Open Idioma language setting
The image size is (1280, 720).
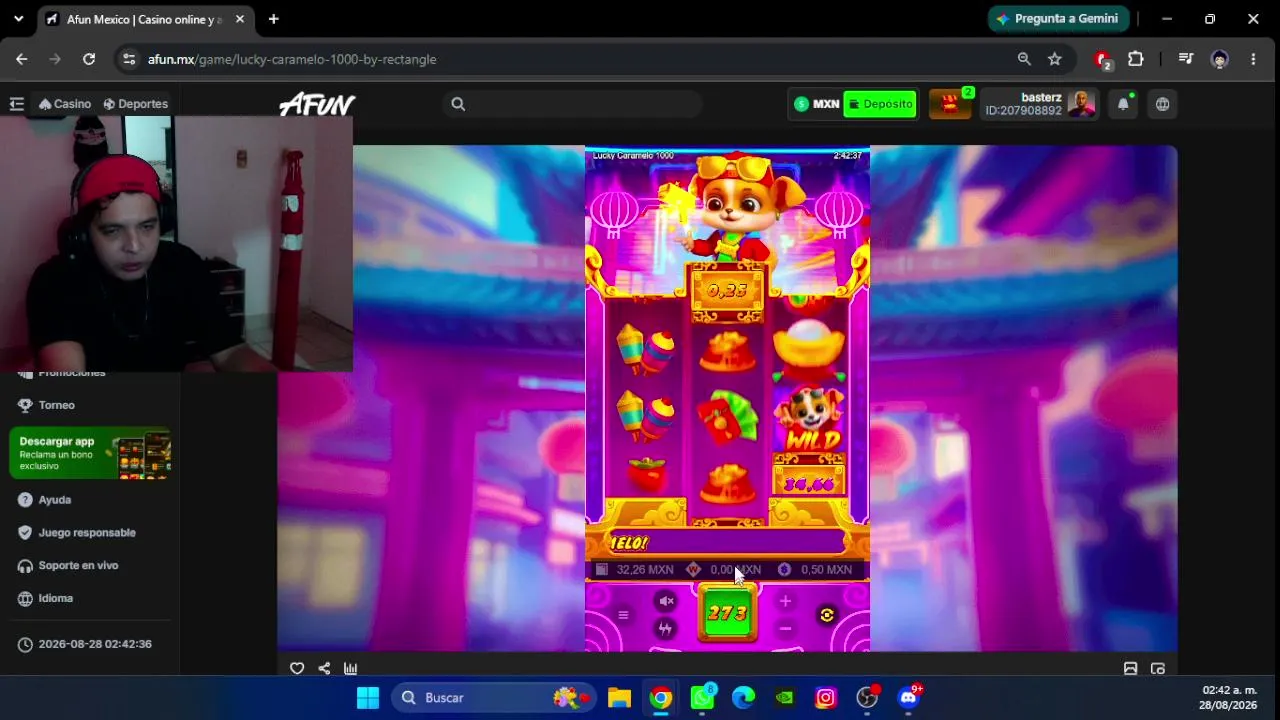tap(46, 599)
